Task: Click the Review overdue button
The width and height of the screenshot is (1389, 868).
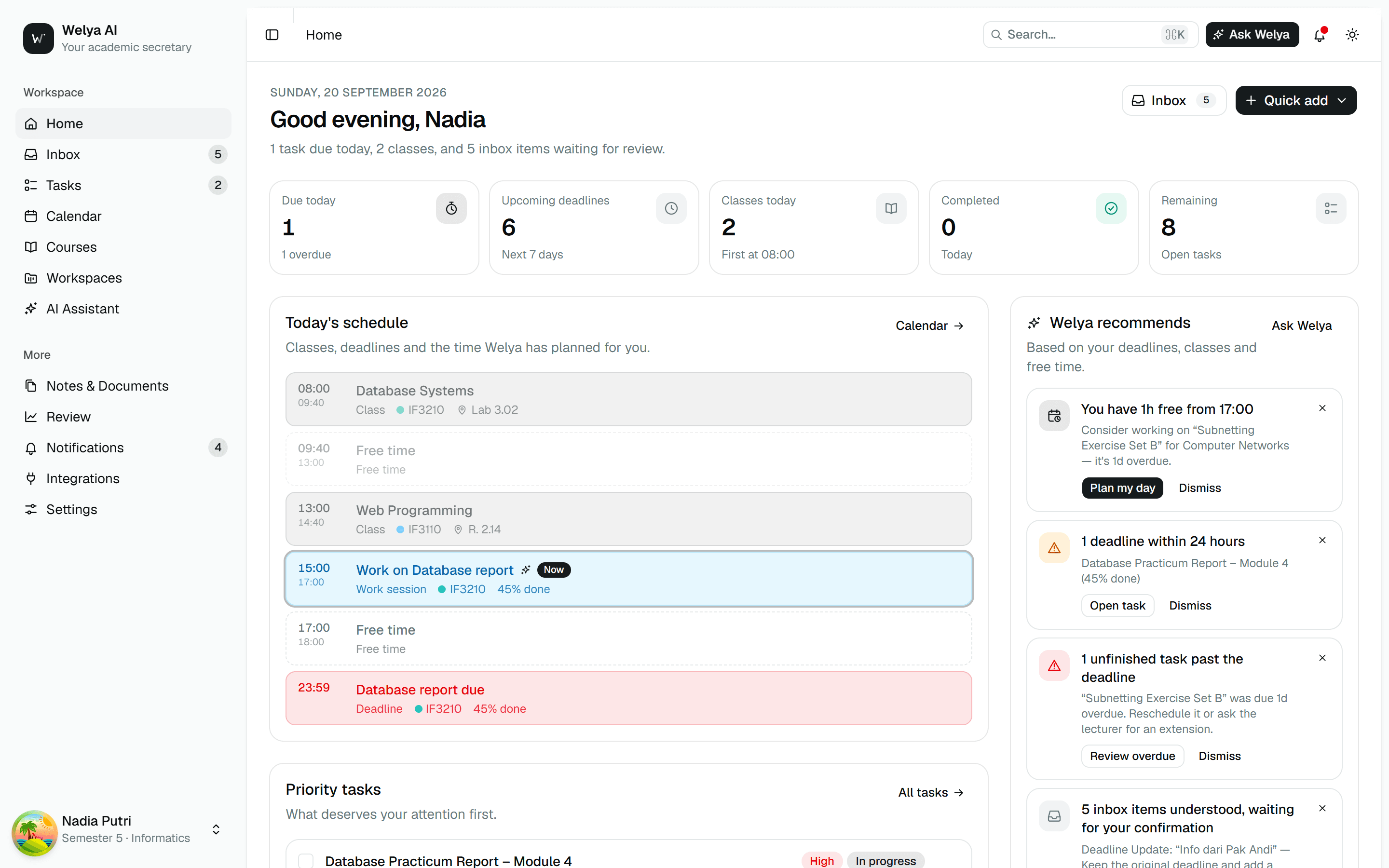Action: tap(1132, 756)
